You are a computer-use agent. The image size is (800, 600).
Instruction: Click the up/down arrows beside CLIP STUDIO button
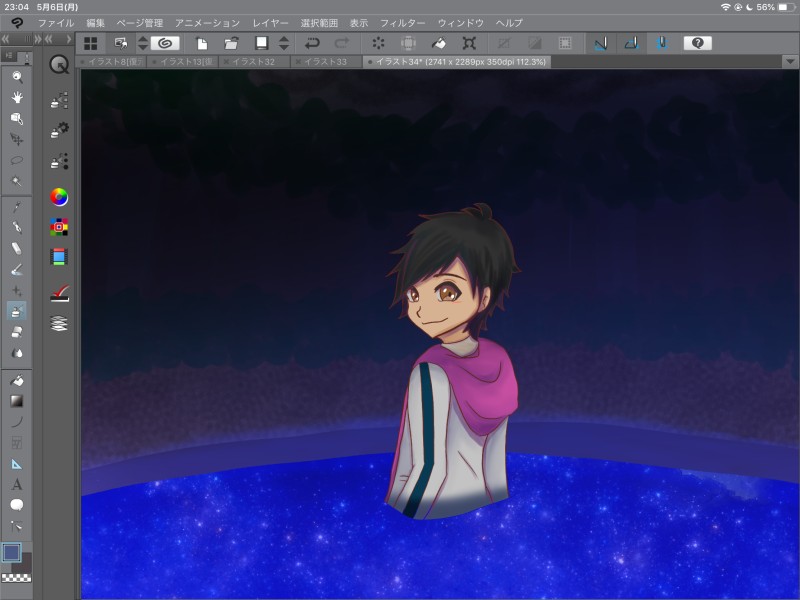click(143, 43)
